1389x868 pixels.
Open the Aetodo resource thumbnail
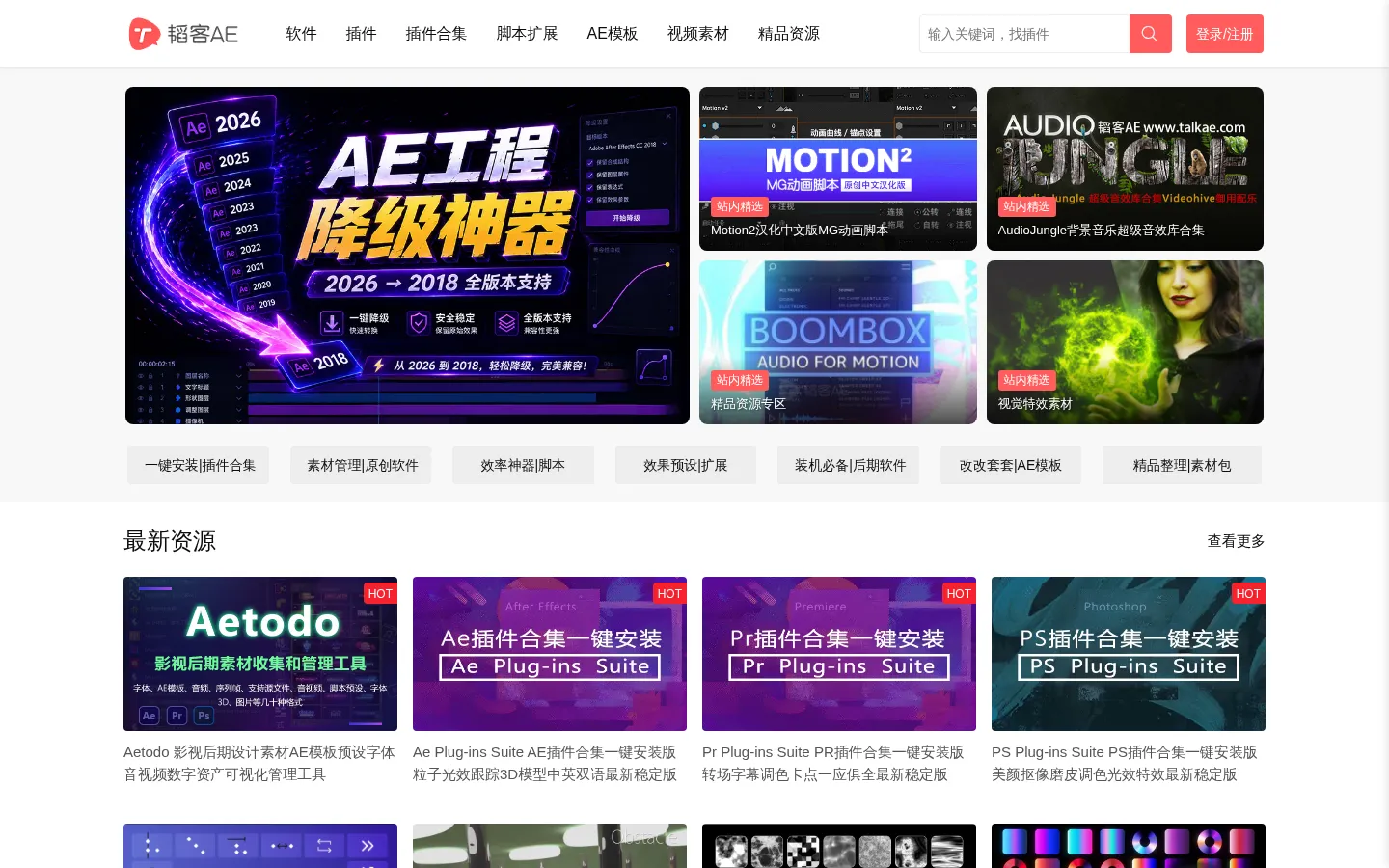pyautogui.click(x=260, y=654)
